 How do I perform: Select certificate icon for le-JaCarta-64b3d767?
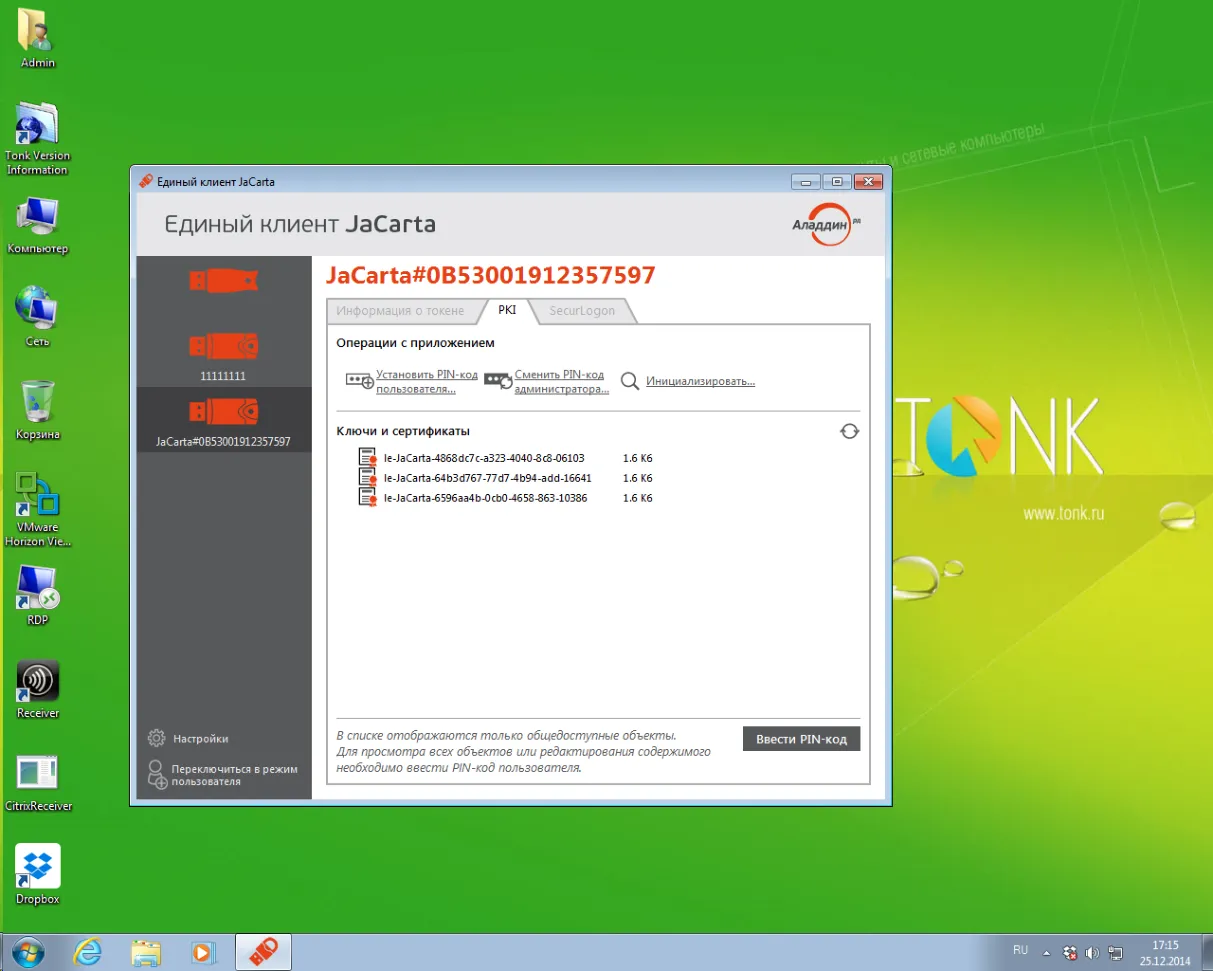click(x=367, y=478)
